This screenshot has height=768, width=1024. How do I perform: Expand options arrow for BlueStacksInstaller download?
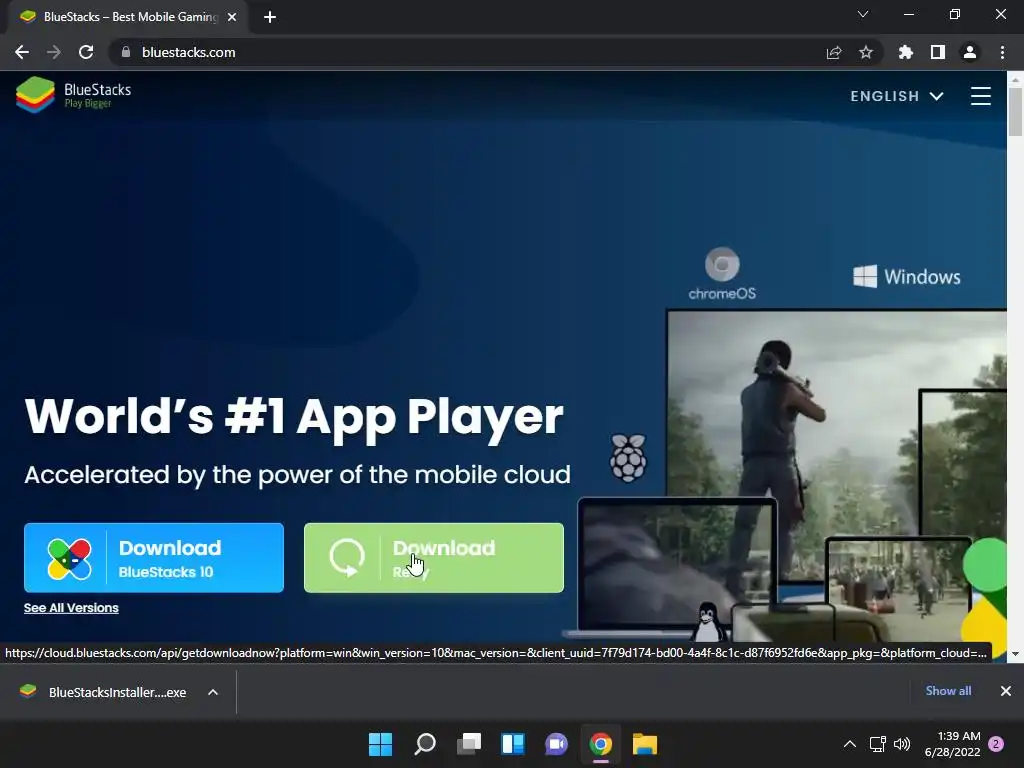tap(213, 692)
